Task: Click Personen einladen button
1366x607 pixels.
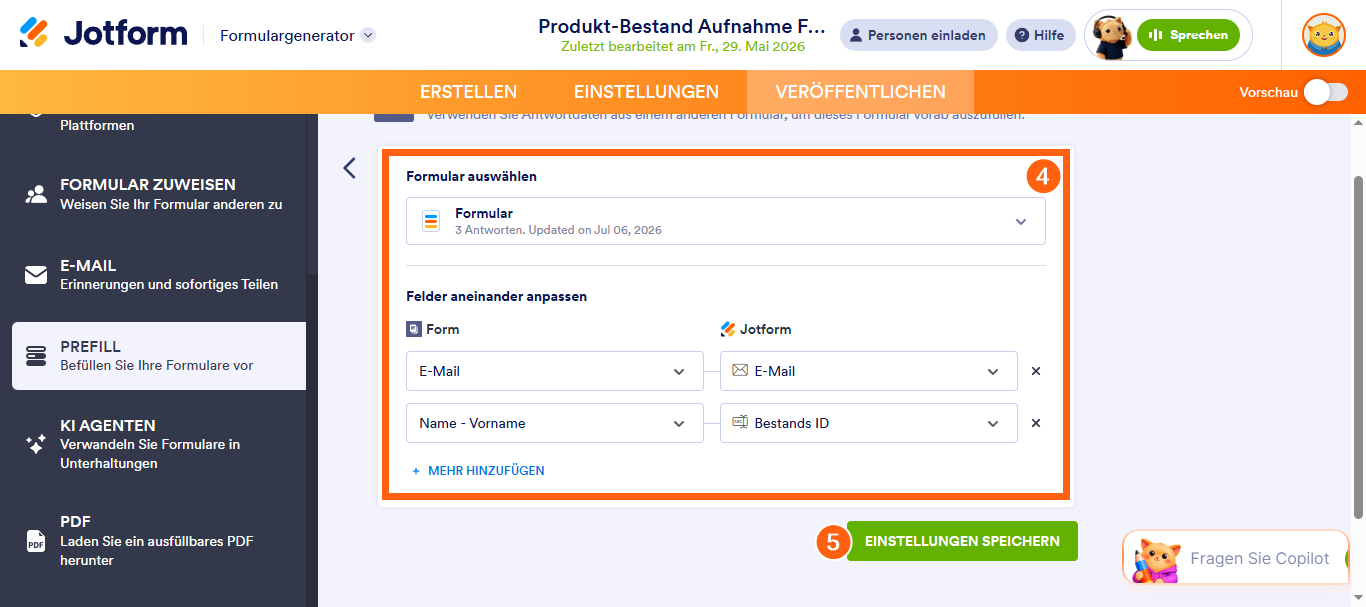Action: [918, 35]
